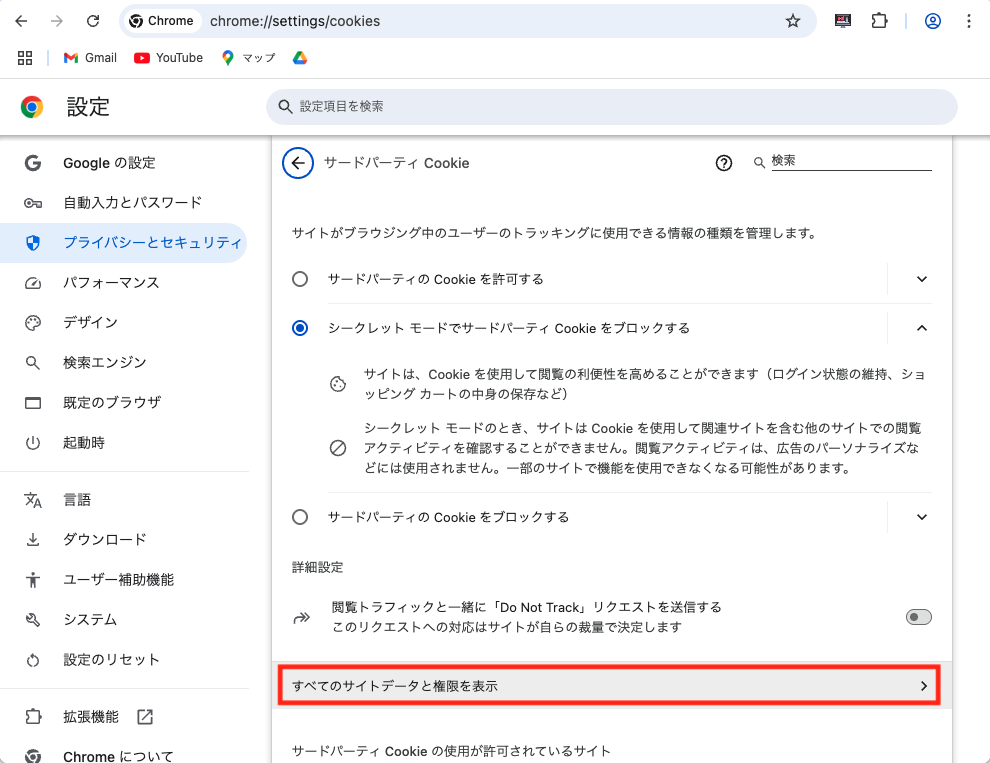
Task: Click the forwarding arrow icon beside Do Not Track
Action: 302,617
